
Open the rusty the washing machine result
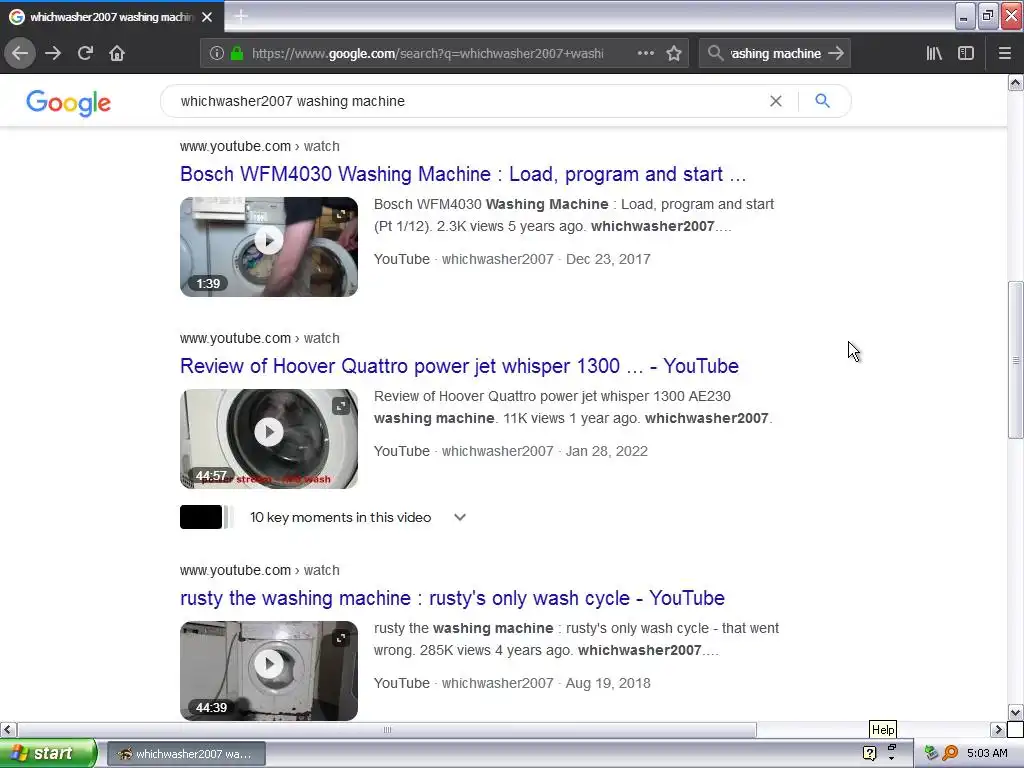[453, 598]
